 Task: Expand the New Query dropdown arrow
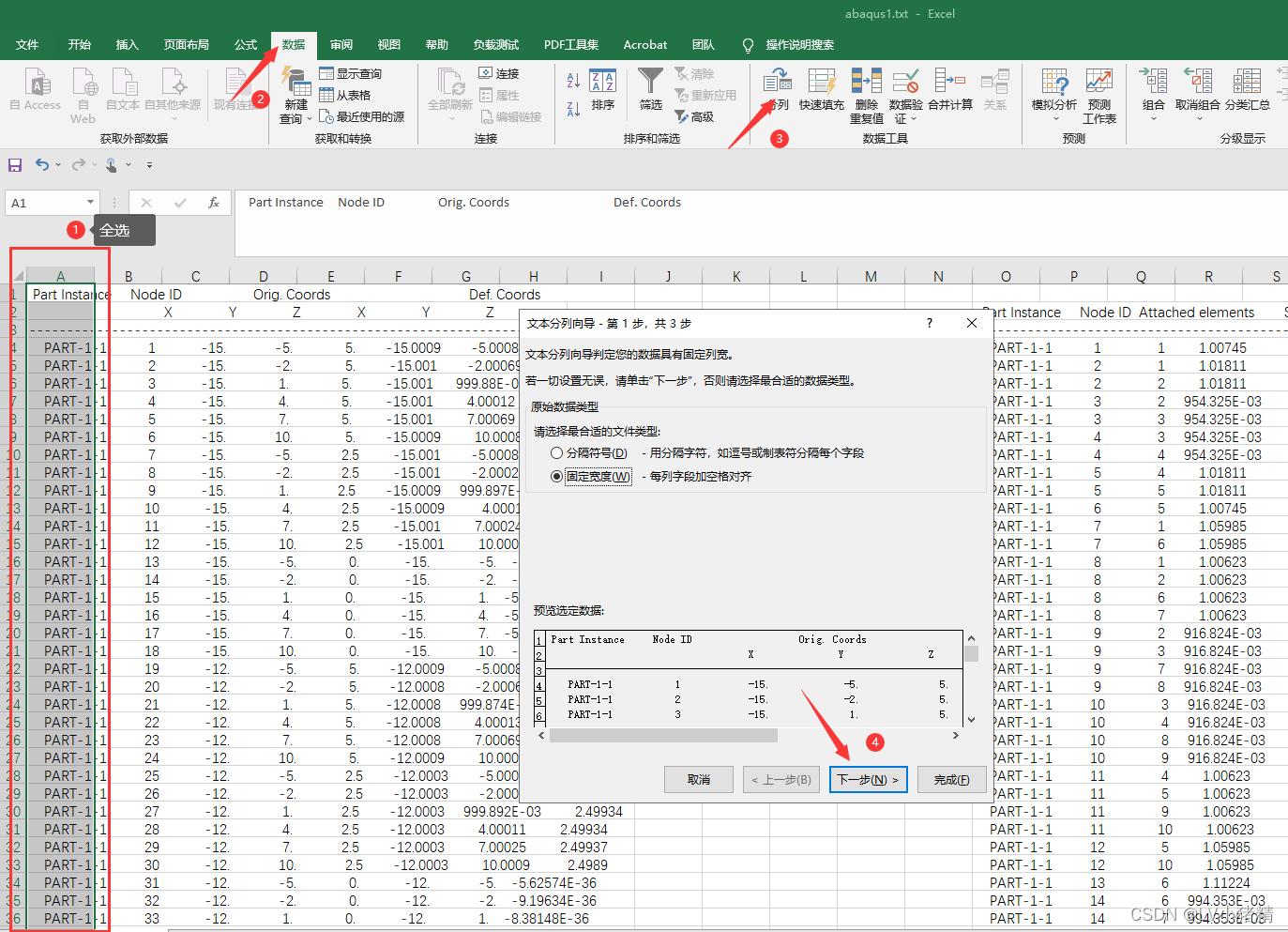pyautogui.click(x=310, y=119)
